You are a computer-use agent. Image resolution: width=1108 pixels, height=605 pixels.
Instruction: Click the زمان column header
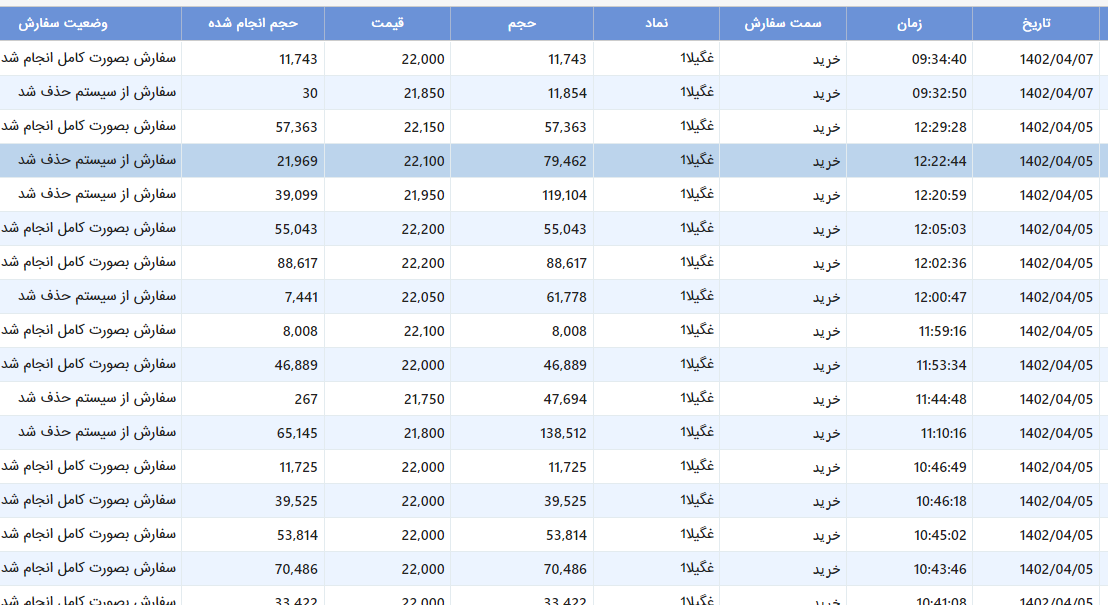(x=909, y=23)
